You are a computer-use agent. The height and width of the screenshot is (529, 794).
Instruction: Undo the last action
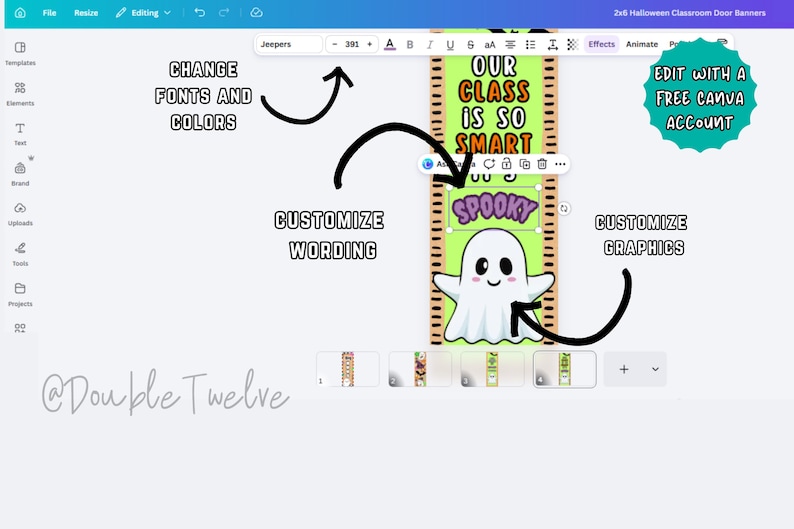[200, 13]
